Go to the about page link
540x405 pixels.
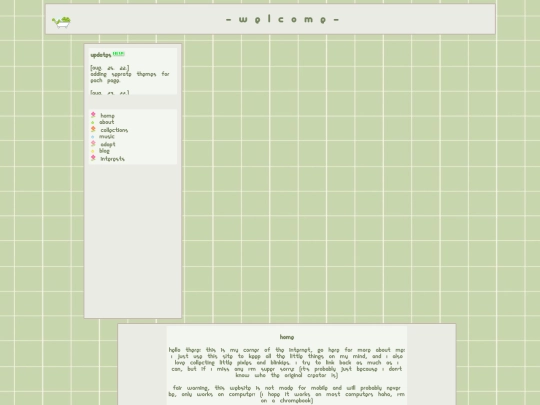(106, 122)
